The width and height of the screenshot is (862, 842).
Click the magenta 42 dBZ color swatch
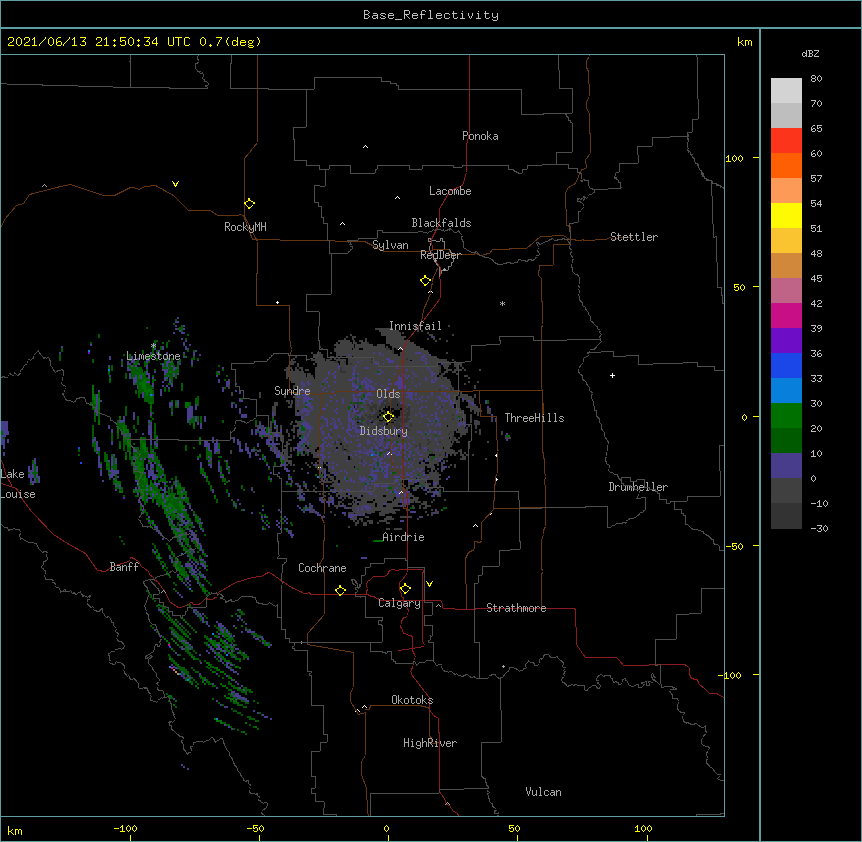click(x=786, y=315)
